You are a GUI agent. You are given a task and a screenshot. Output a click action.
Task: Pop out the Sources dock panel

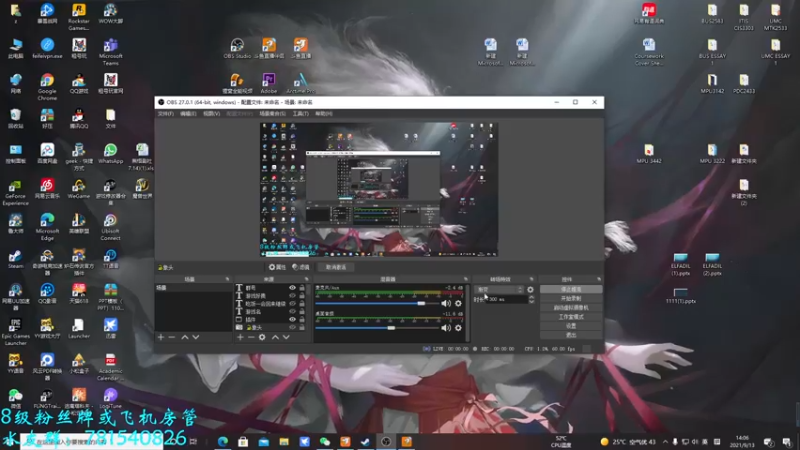coord(307,279)
